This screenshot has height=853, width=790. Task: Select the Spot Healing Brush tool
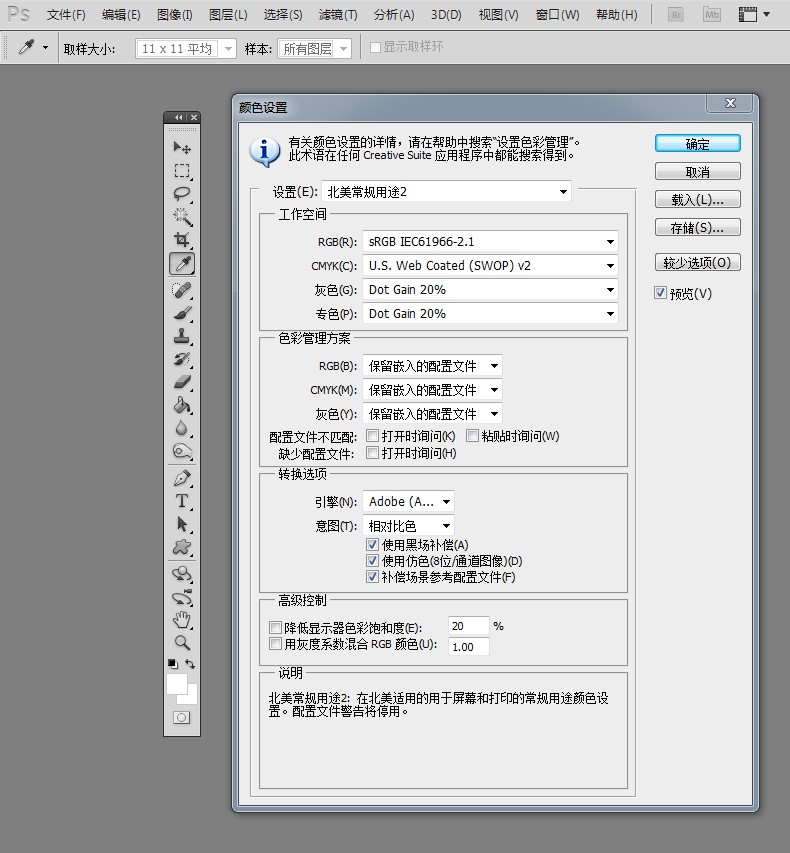coord(182,290)
